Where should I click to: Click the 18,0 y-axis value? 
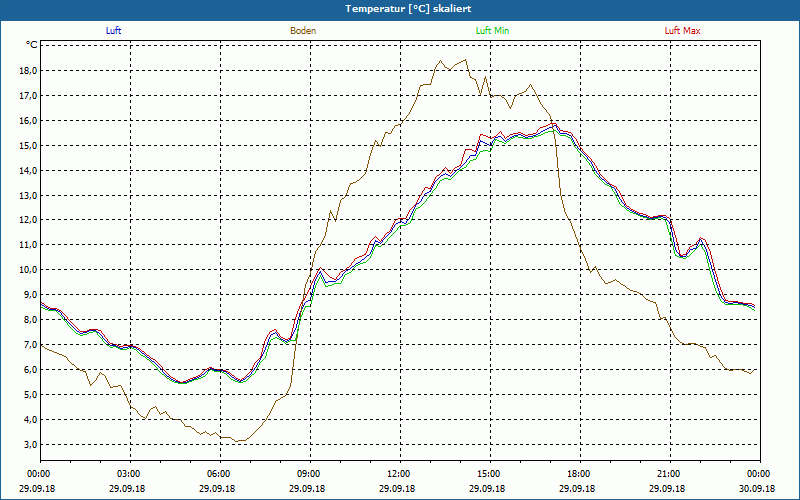tap(29, 70)
